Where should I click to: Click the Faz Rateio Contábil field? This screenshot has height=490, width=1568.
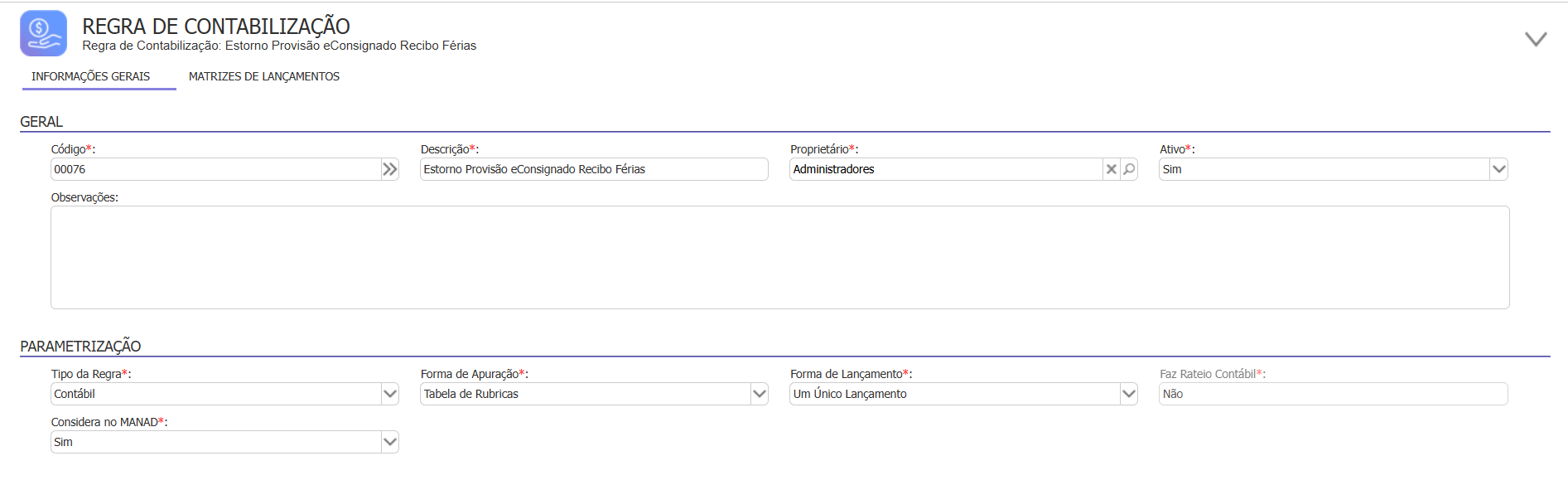click(1333, 394)
